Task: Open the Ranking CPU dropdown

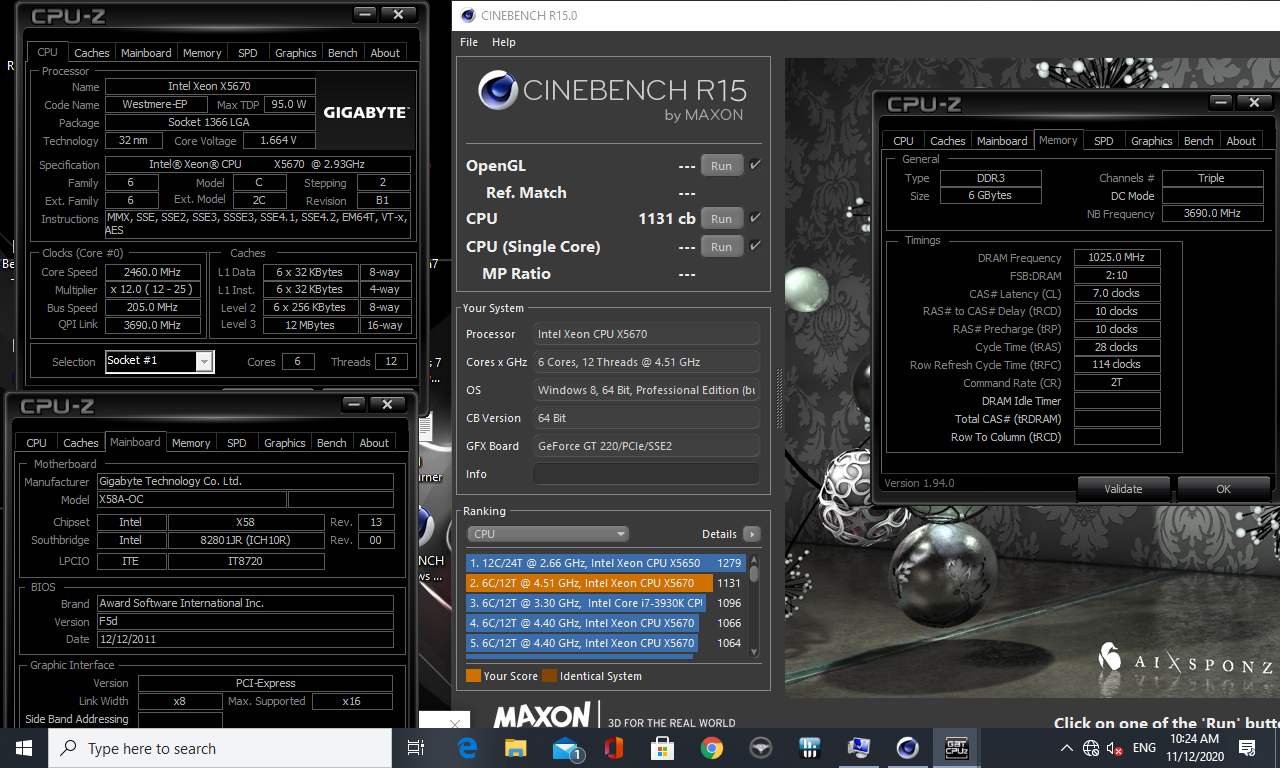Action: point(547,534)
